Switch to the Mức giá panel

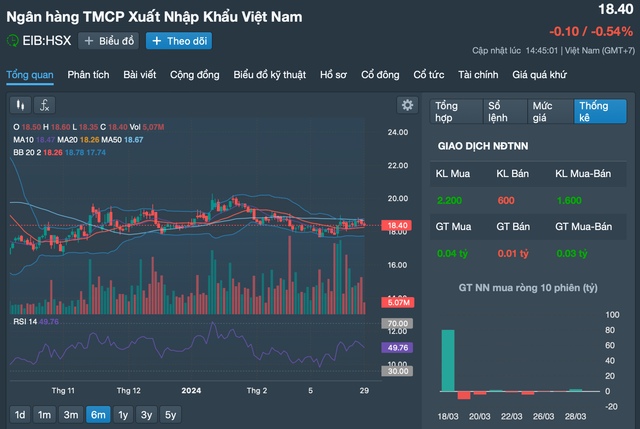547,111
